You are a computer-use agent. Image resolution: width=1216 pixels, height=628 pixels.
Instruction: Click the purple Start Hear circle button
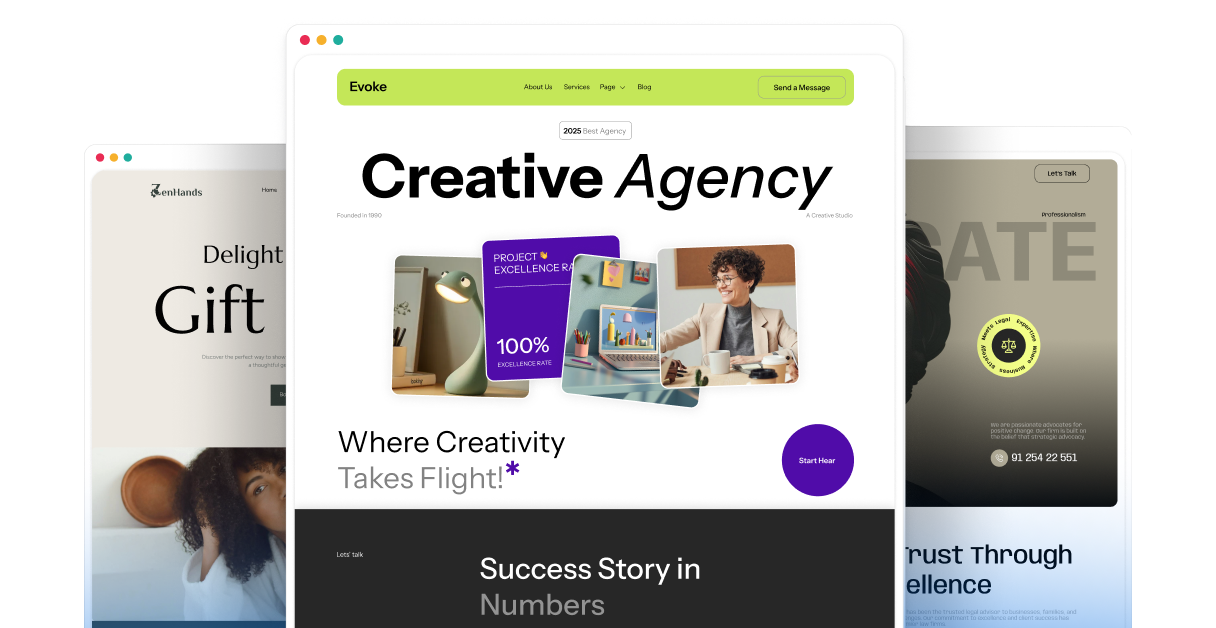click(817, 460)
